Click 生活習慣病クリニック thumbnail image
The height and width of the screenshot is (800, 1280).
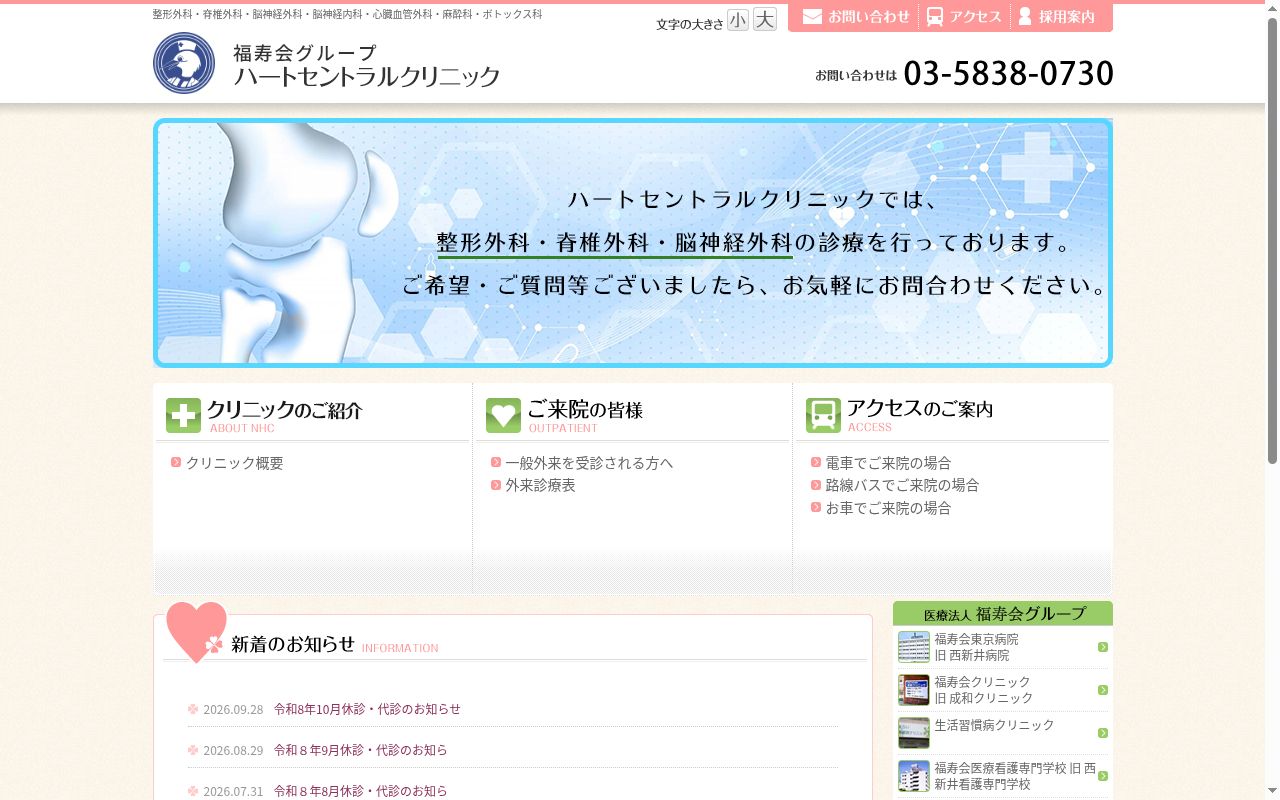click(x=914, y=733)
